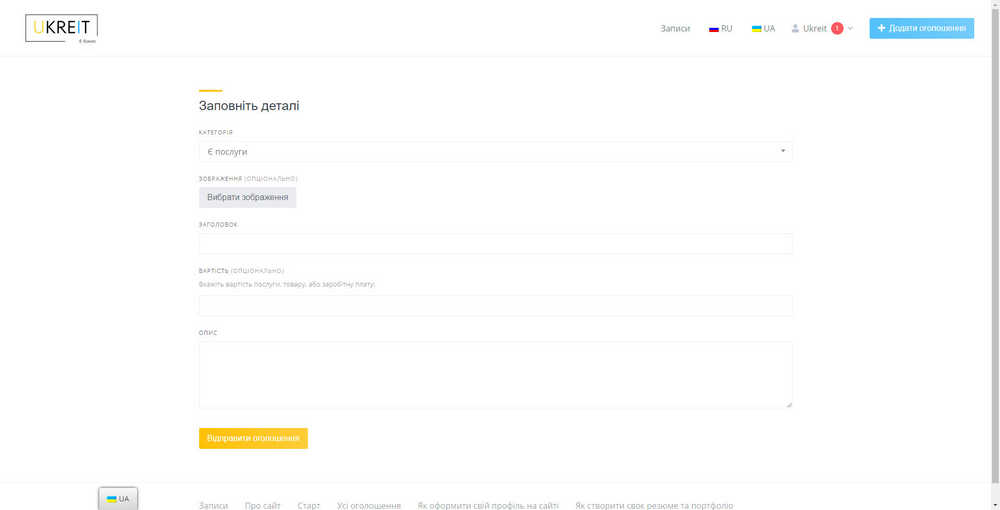Click the user profile avatar icon

[796, 29]
